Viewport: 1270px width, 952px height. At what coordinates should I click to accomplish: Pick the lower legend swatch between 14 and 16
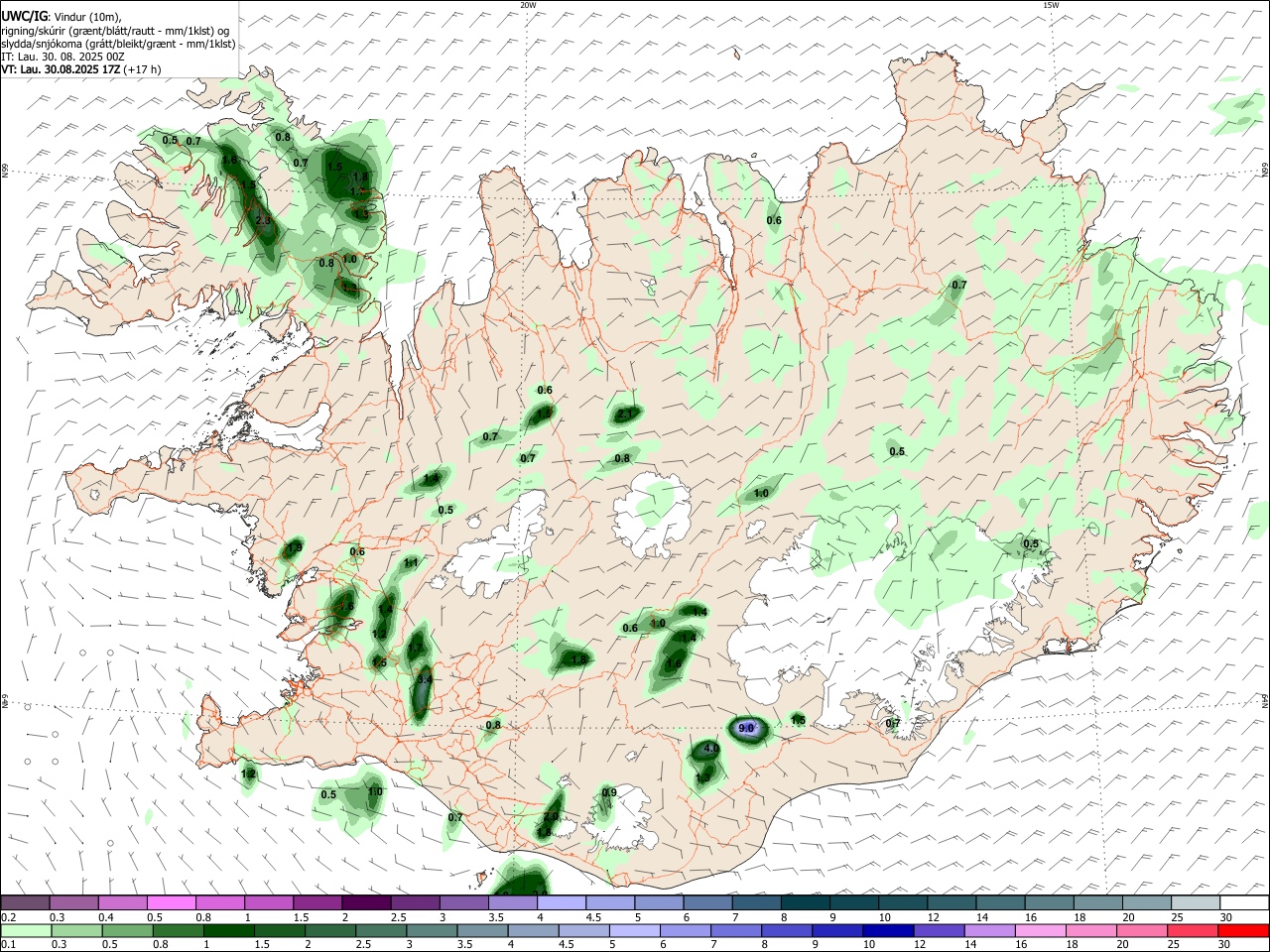point(990,931)
